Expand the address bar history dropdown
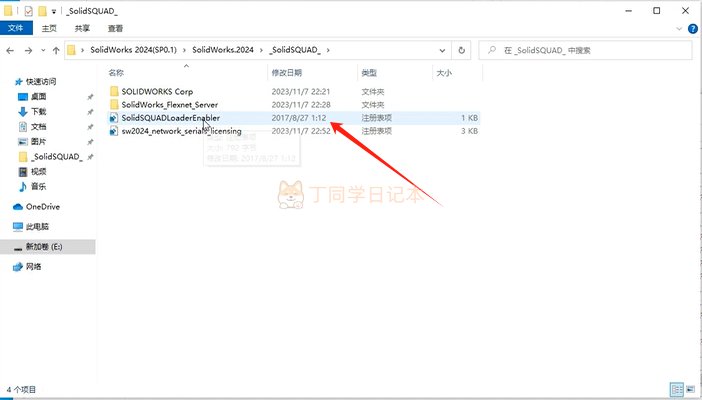This screenshot has height=400, width=702. (x=442, y=50)
